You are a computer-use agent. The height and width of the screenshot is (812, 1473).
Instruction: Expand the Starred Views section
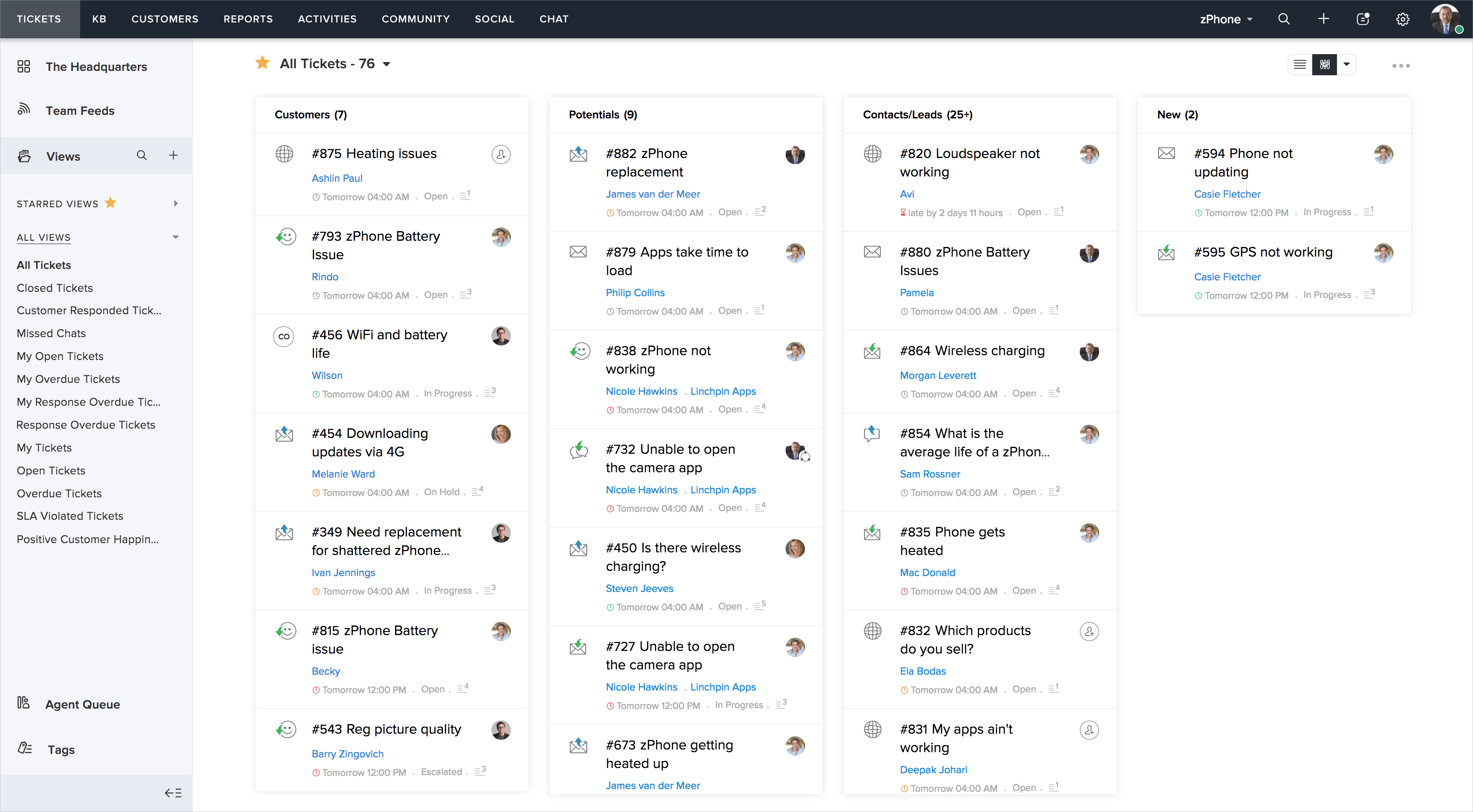pos(176,203)
